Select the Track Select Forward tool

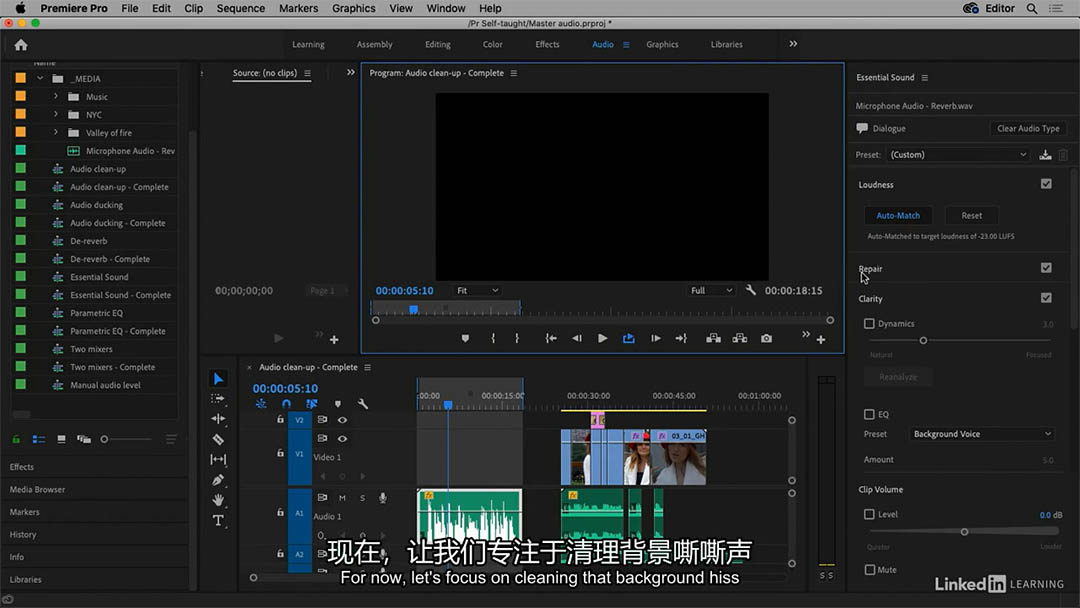pos(218,399)
